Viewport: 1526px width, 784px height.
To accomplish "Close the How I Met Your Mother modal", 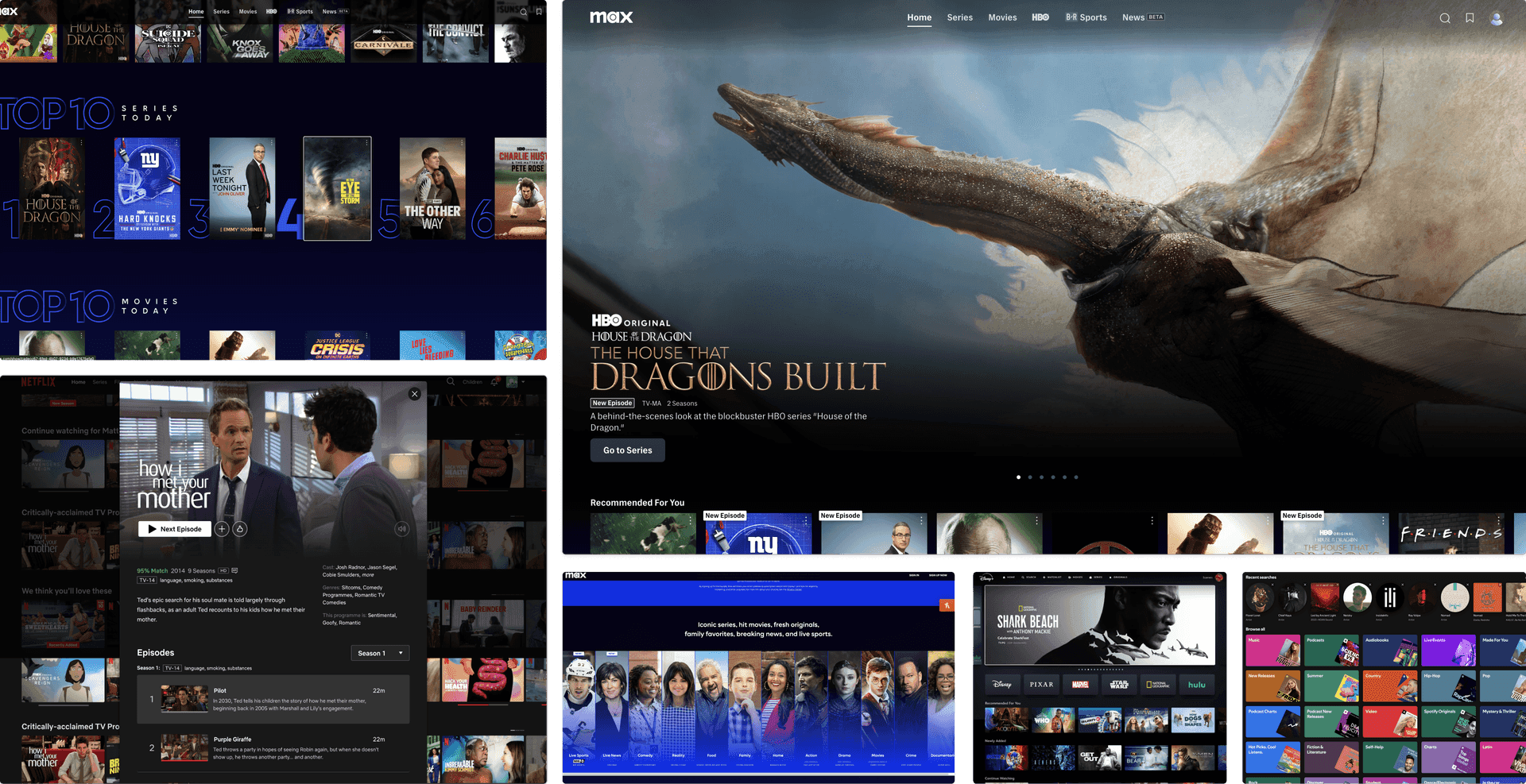I will (414, 394).
